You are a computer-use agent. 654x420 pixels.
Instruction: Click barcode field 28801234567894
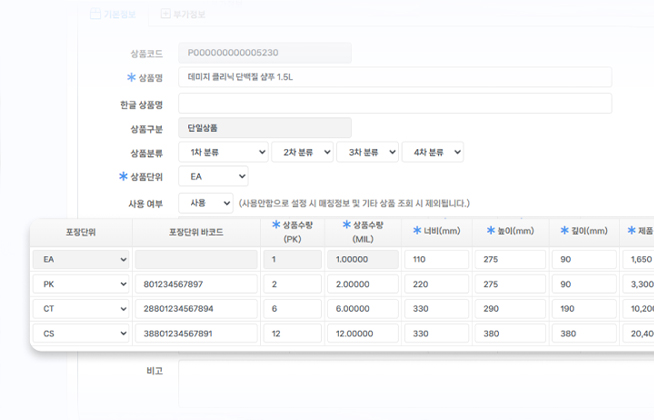coord(196,309)
